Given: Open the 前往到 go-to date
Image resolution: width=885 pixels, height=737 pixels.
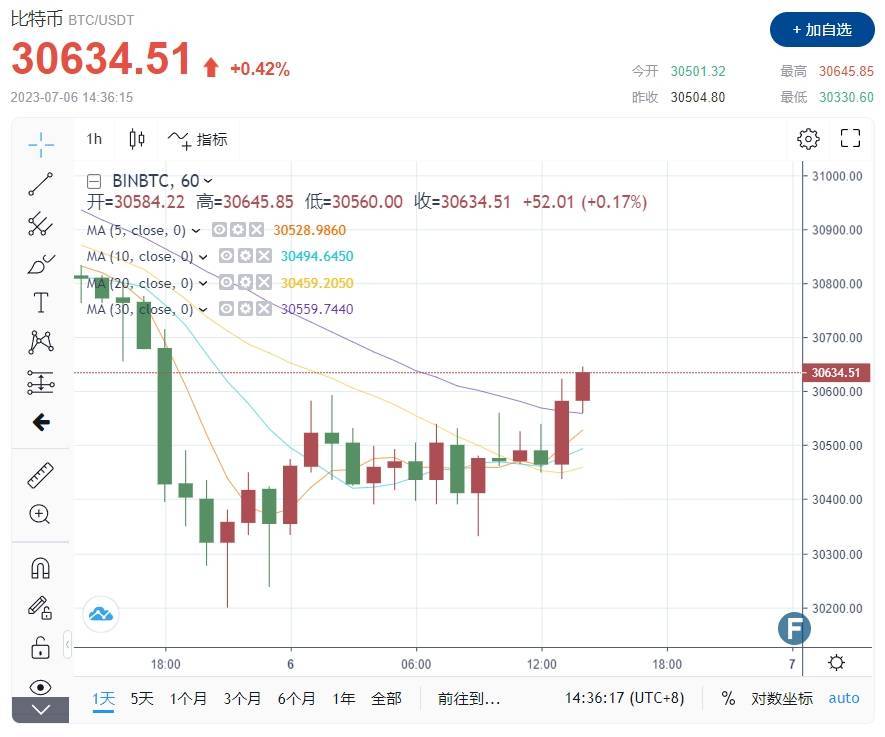Looking at the screenshot, I should click(468, 698).
